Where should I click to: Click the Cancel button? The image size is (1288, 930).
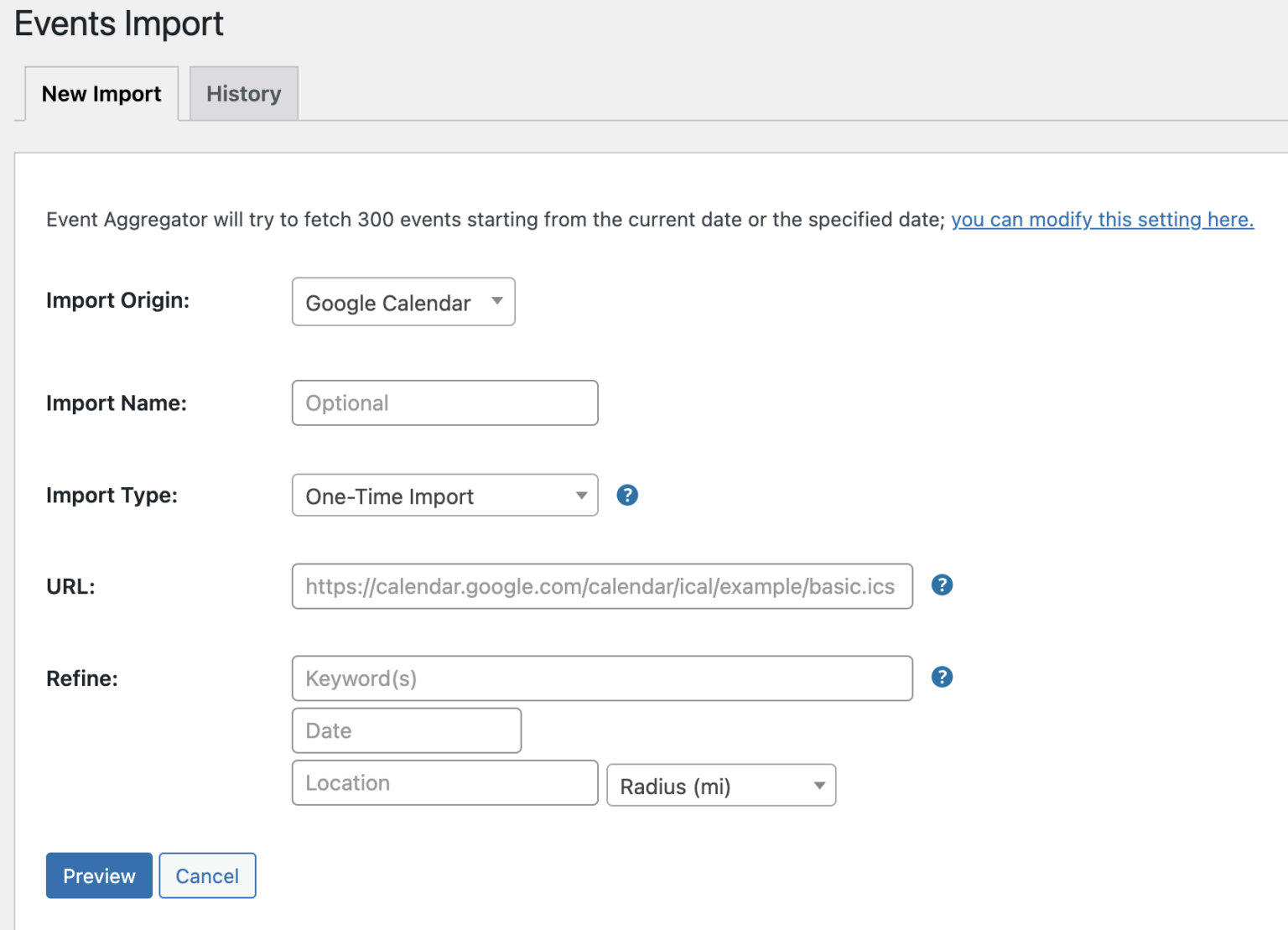(x=207, y=875)
